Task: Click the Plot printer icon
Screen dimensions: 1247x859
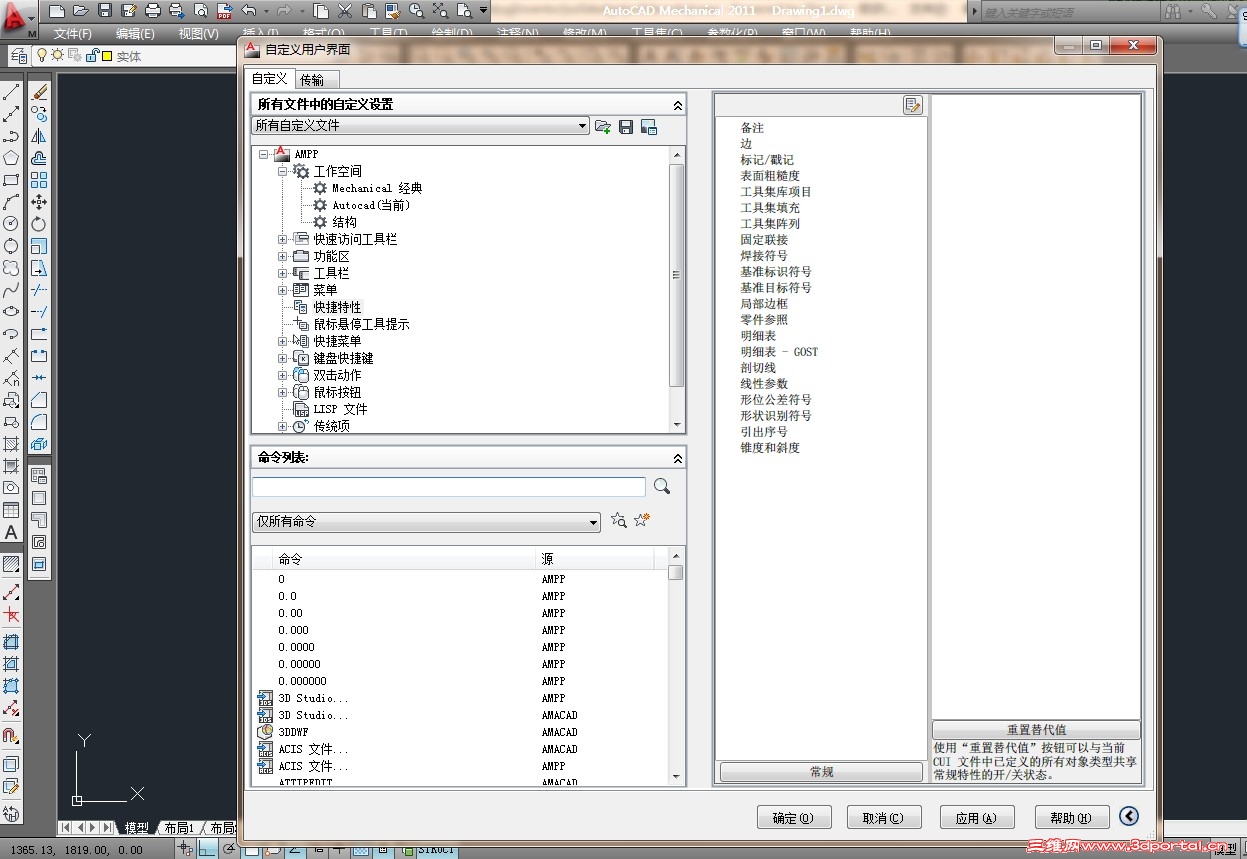Action: pyautogui.click(x=153, y=11)
